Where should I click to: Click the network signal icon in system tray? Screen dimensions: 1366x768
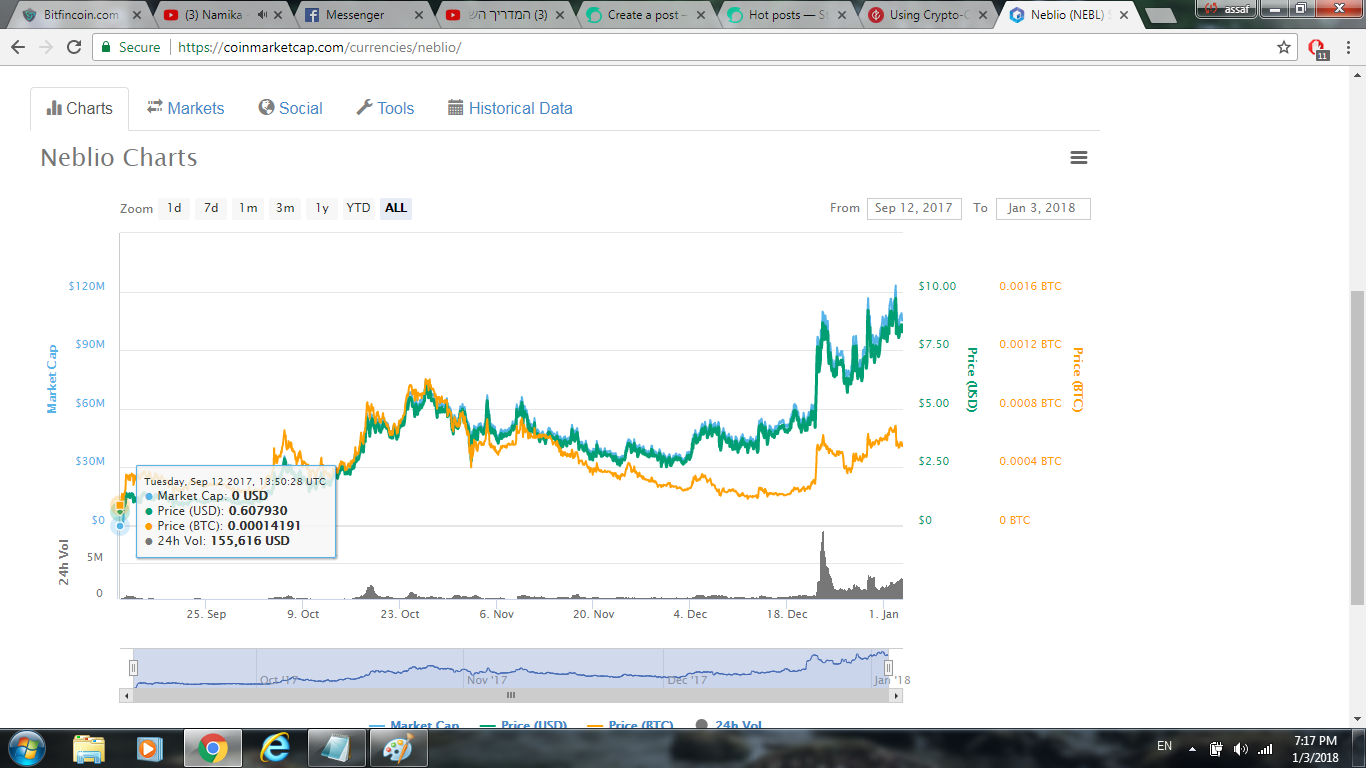[x=1265, y=748]
